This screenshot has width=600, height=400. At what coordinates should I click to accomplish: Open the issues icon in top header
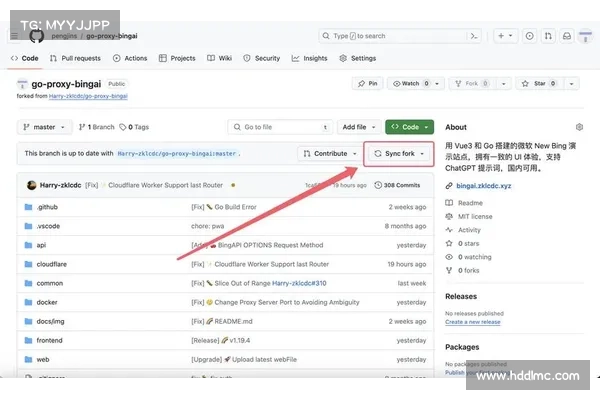(x=530, y=36)
